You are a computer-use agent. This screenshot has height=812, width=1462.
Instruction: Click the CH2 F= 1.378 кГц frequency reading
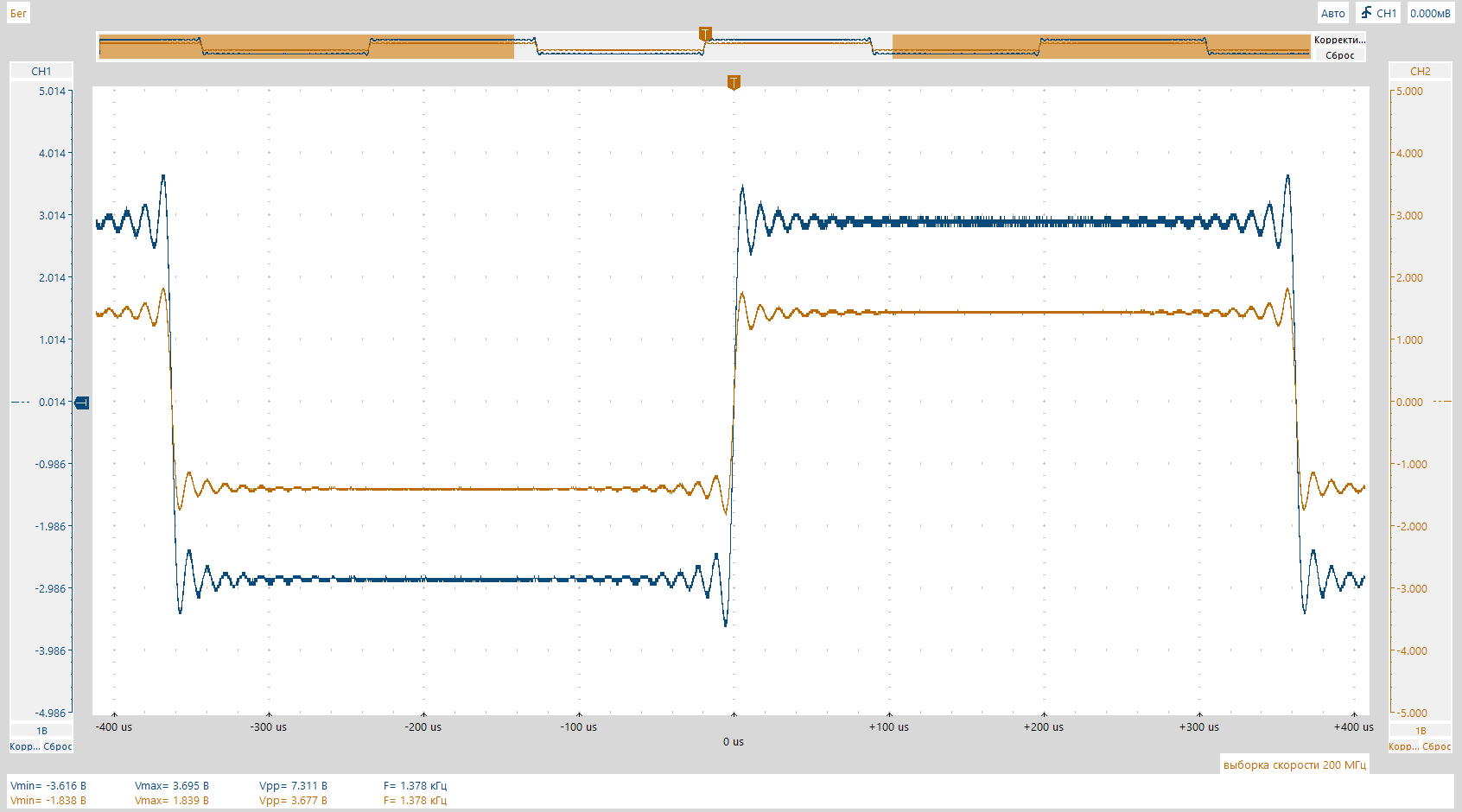click(x=415, y=800)
